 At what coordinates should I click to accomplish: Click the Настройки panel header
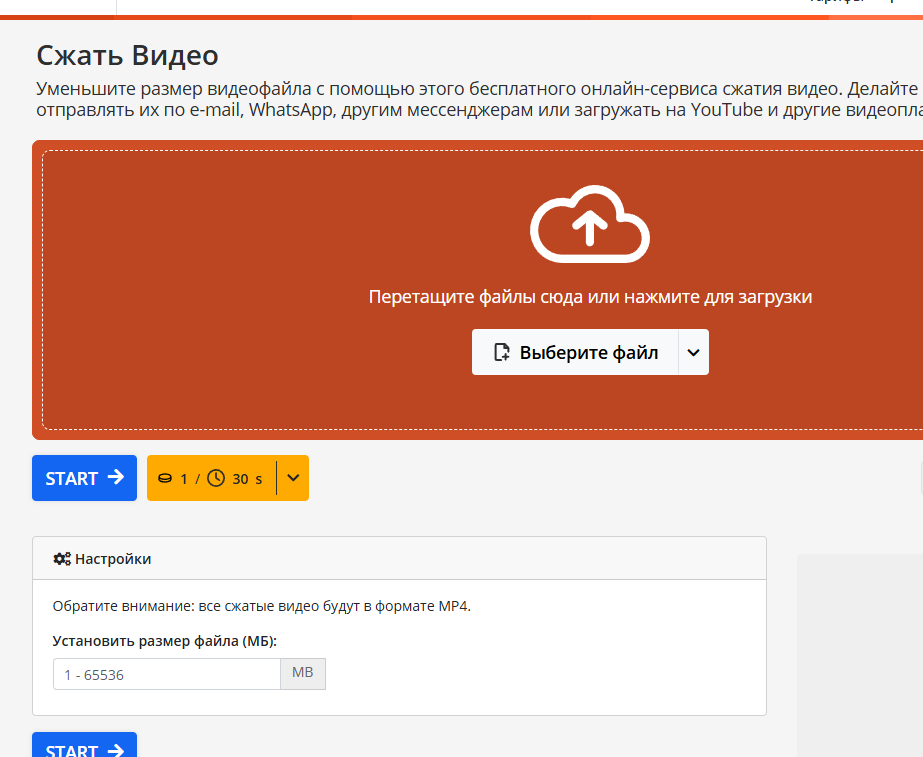coord(399,559)
